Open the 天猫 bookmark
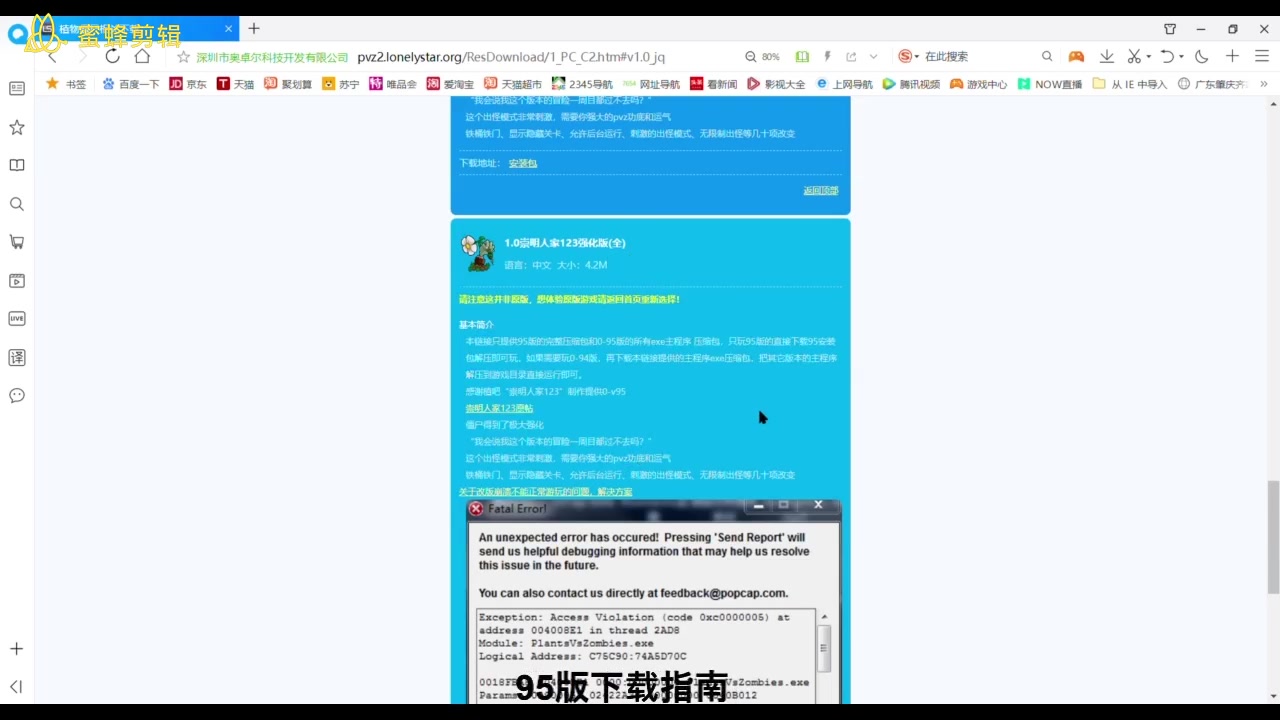 [x=236, y=84]
